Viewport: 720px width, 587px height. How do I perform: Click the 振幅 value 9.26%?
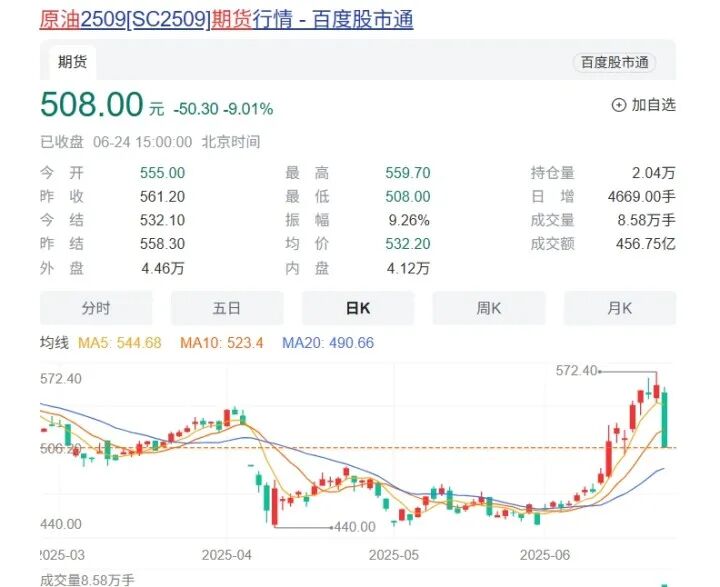click(x=409, y=220)
